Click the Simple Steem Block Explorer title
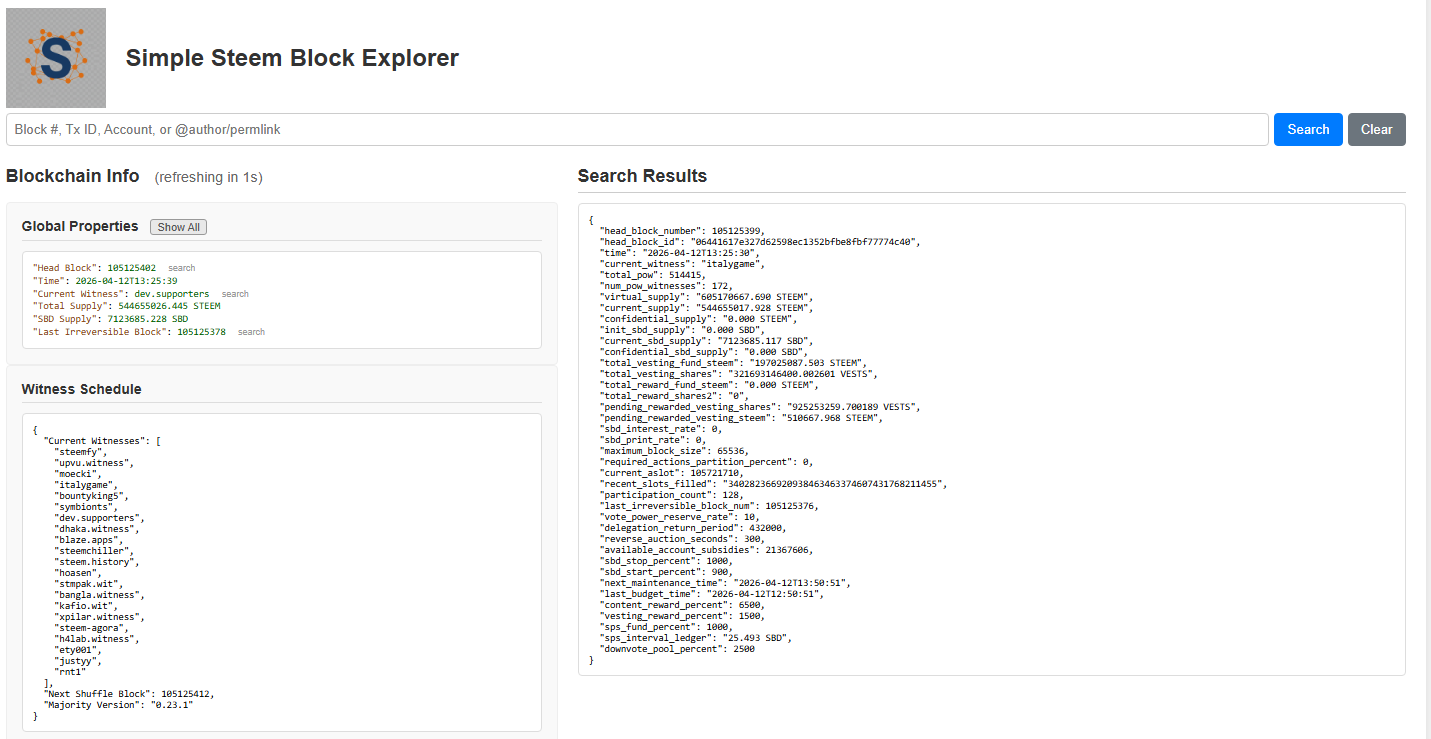The width and height of the screenshot is (1431, 739). tap(292, 58)
